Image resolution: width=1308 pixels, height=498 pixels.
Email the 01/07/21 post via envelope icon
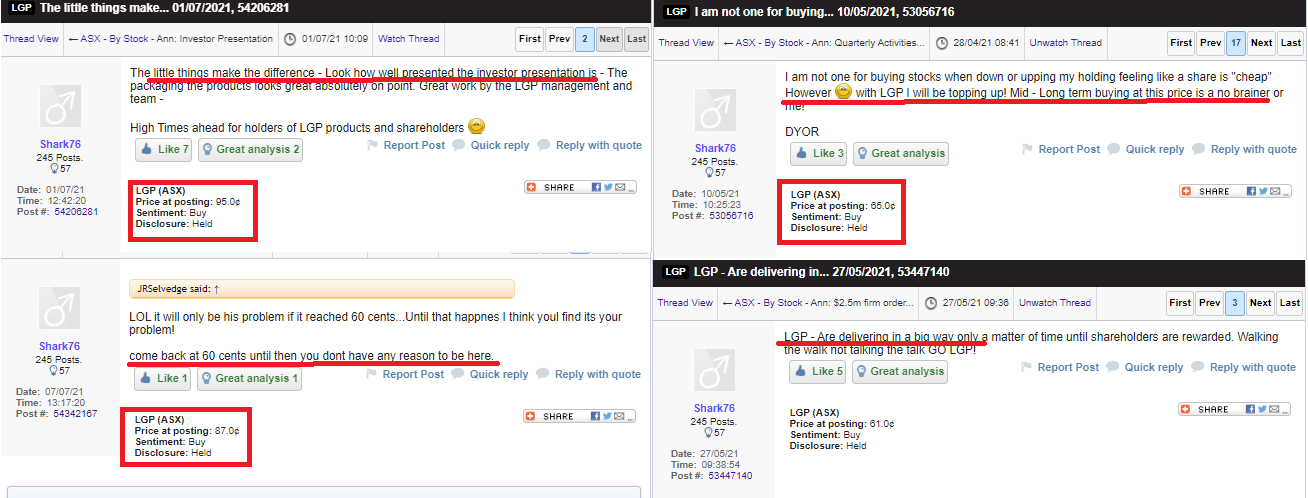click(x=620, y=187)
